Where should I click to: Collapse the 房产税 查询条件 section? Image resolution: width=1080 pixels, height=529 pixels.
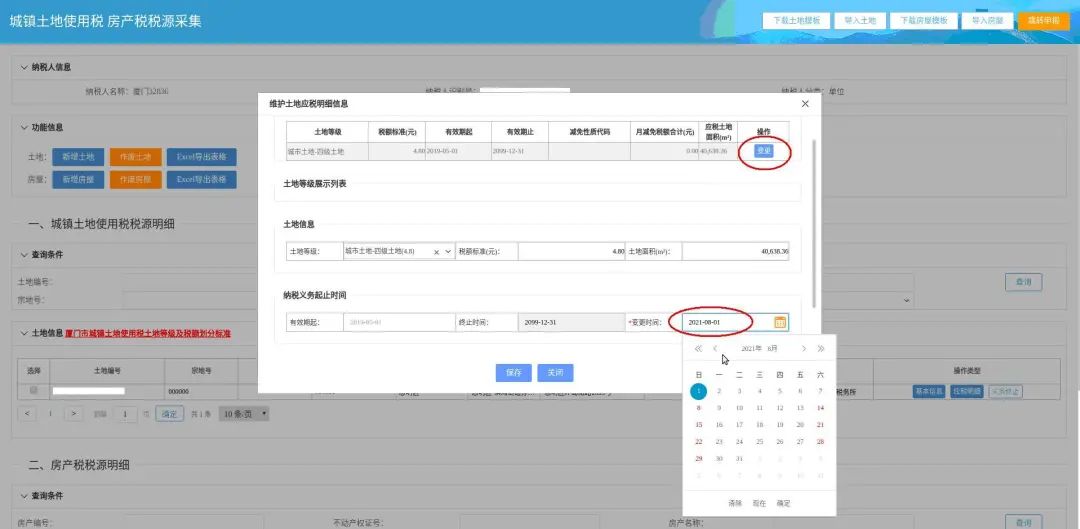click(24, 496)
